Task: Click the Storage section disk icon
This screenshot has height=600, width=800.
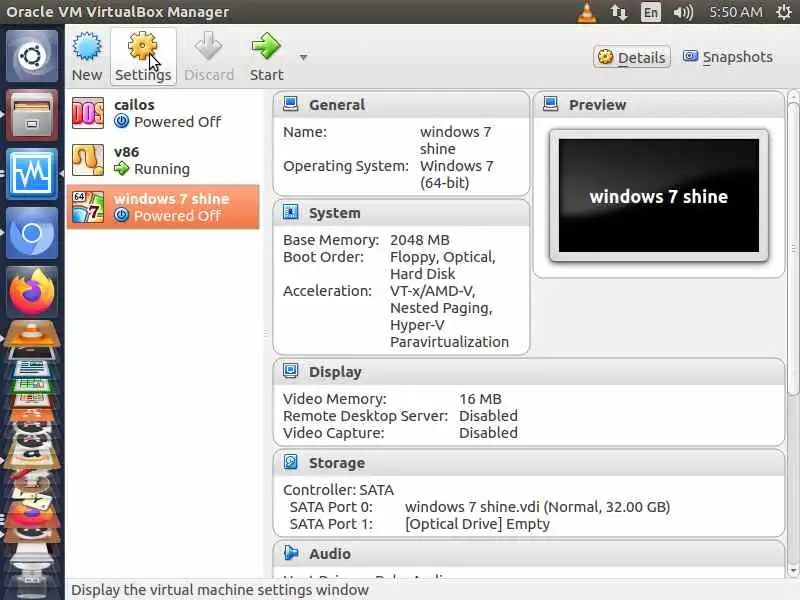Action: coord(291,462)
